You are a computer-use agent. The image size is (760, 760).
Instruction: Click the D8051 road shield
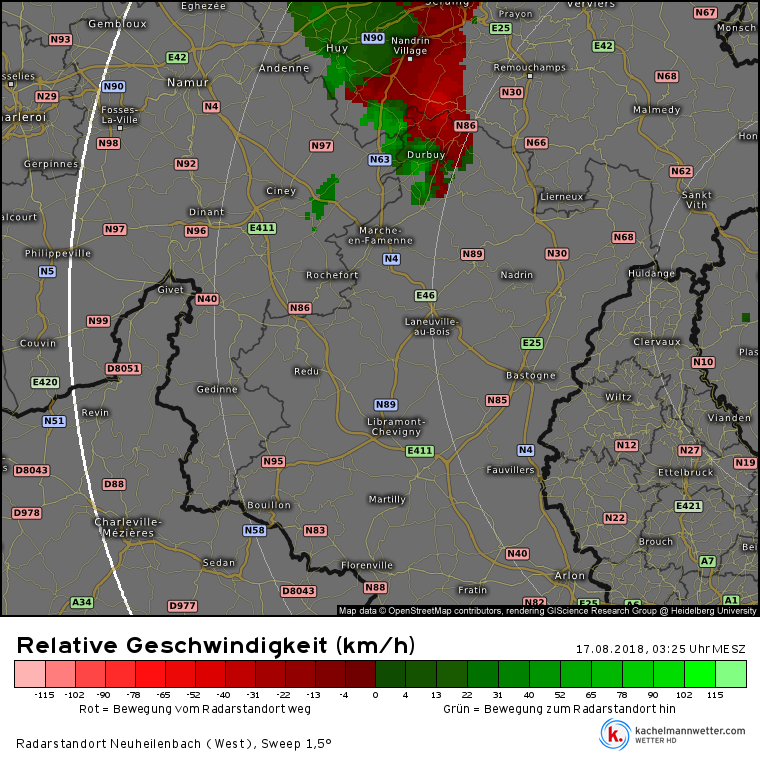point(124,368)
